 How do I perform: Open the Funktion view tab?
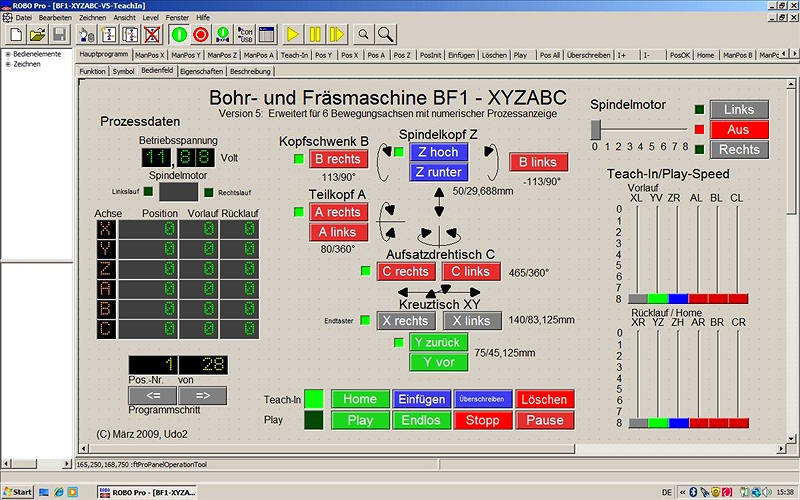(x=92, y=71)
